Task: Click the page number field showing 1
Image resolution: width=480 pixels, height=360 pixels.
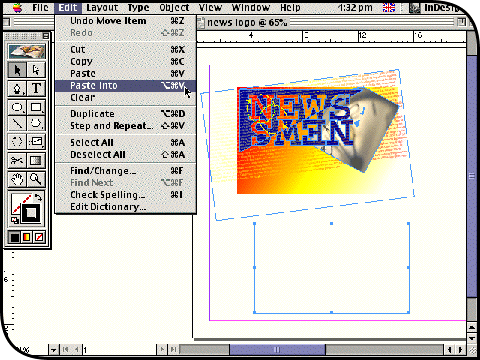Action: [x=119, y=350]
